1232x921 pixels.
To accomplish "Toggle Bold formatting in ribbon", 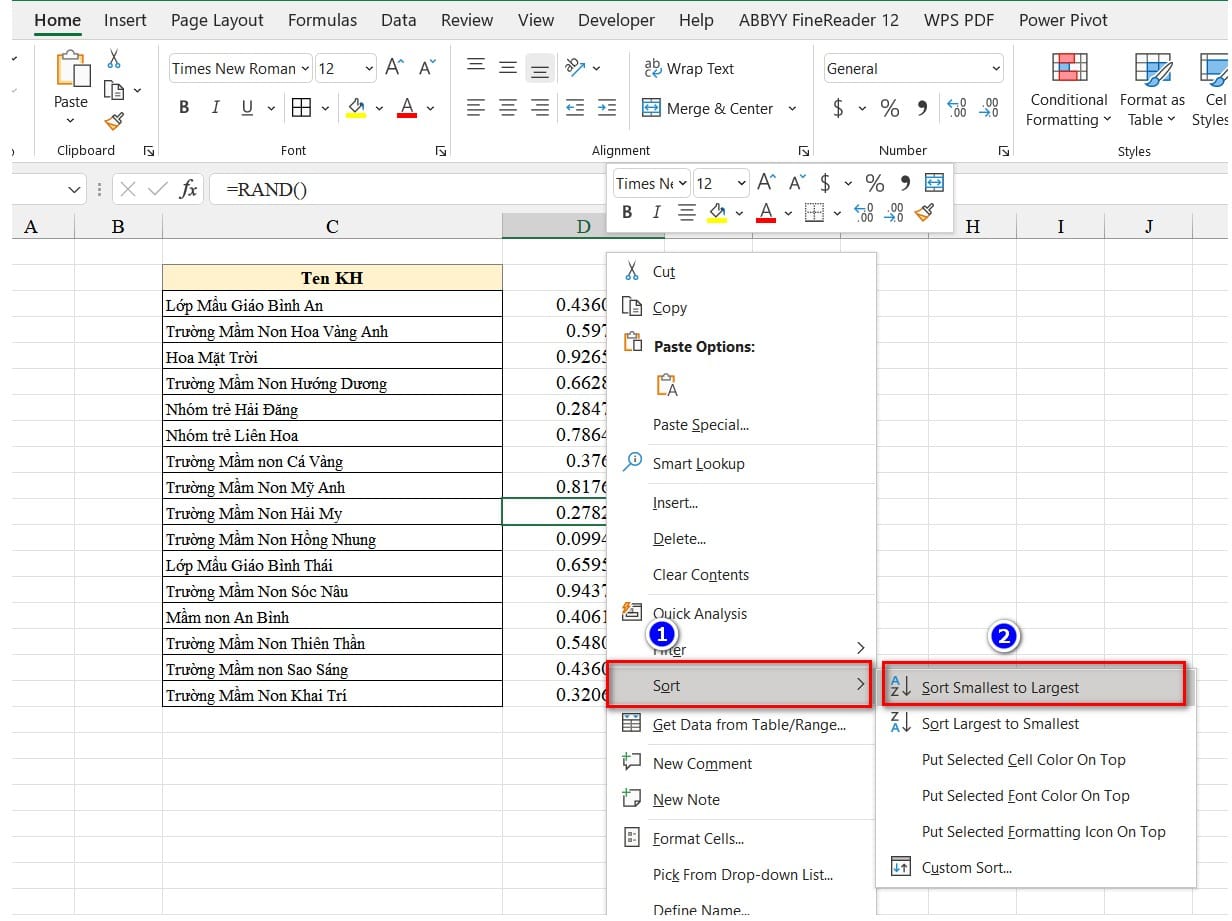I will pyautogui.click(x=184, y=108).
